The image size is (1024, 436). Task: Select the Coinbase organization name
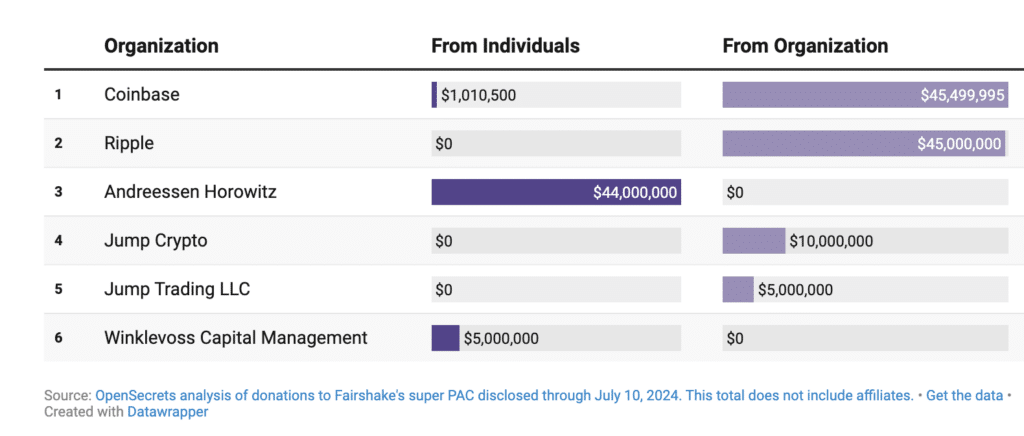pos(142,95)
